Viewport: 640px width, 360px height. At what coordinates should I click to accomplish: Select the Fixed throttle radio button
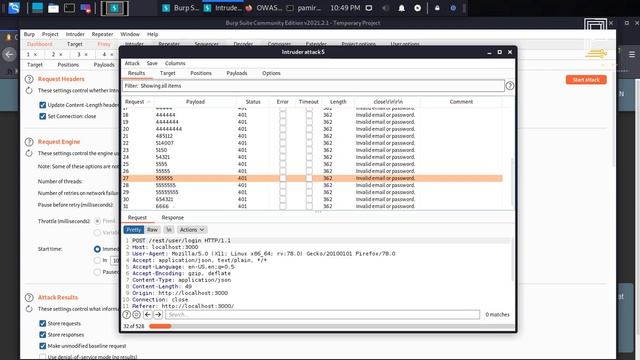click(97, 221)
